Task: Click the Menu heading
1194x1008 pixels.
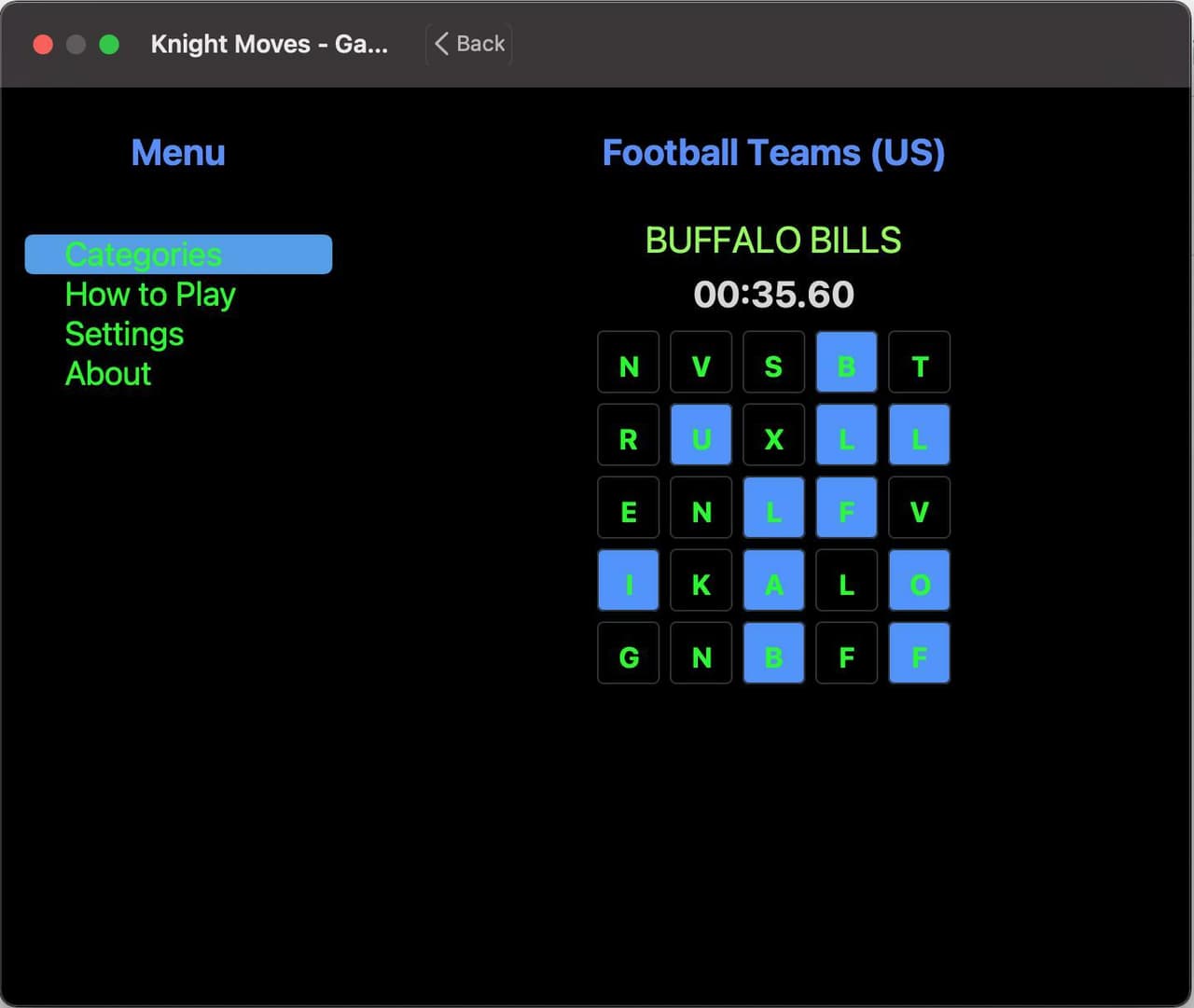Action: coord(178,153)
